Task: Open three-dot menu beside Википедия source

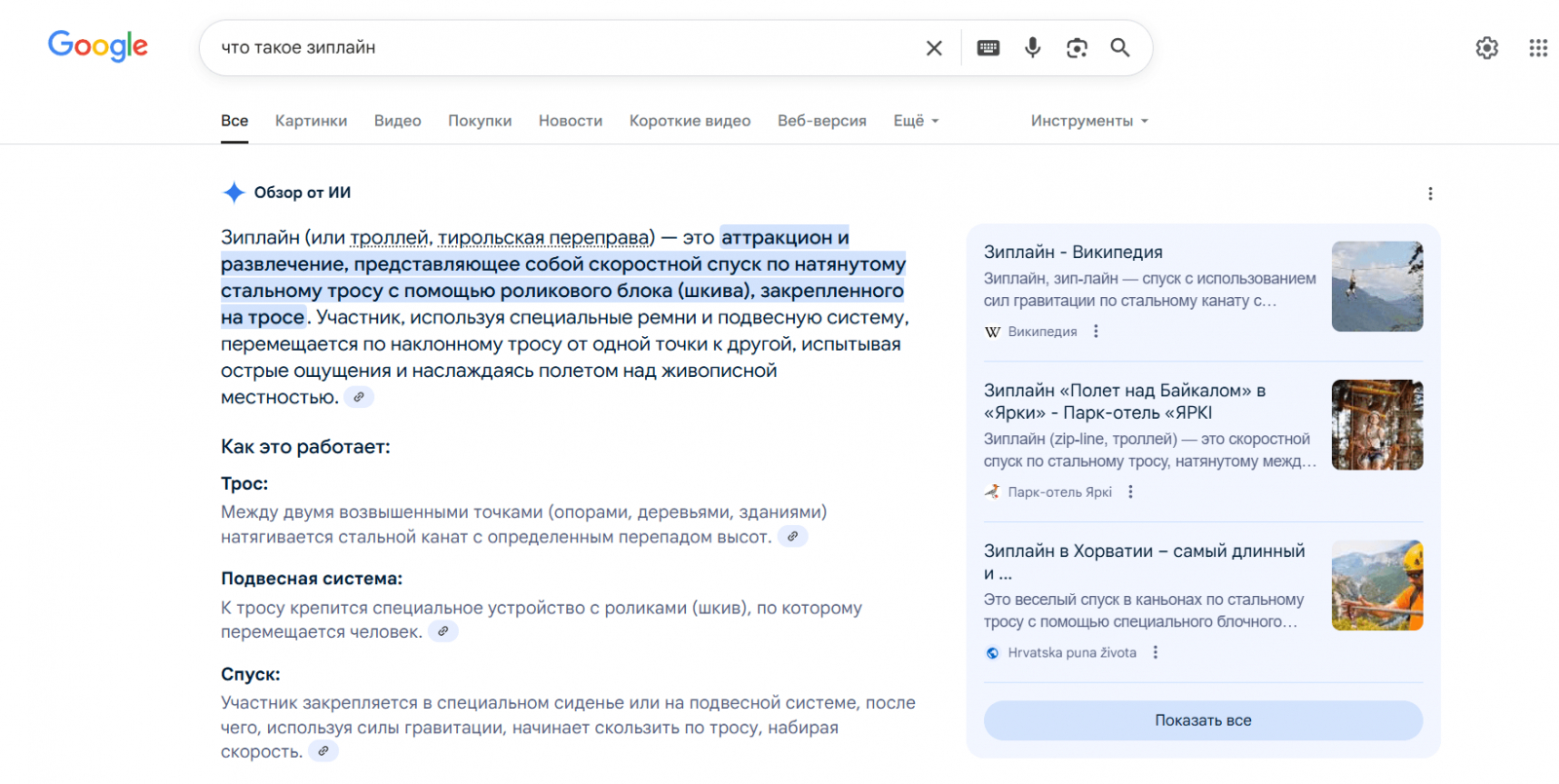Action: (x=1096, y=331)
